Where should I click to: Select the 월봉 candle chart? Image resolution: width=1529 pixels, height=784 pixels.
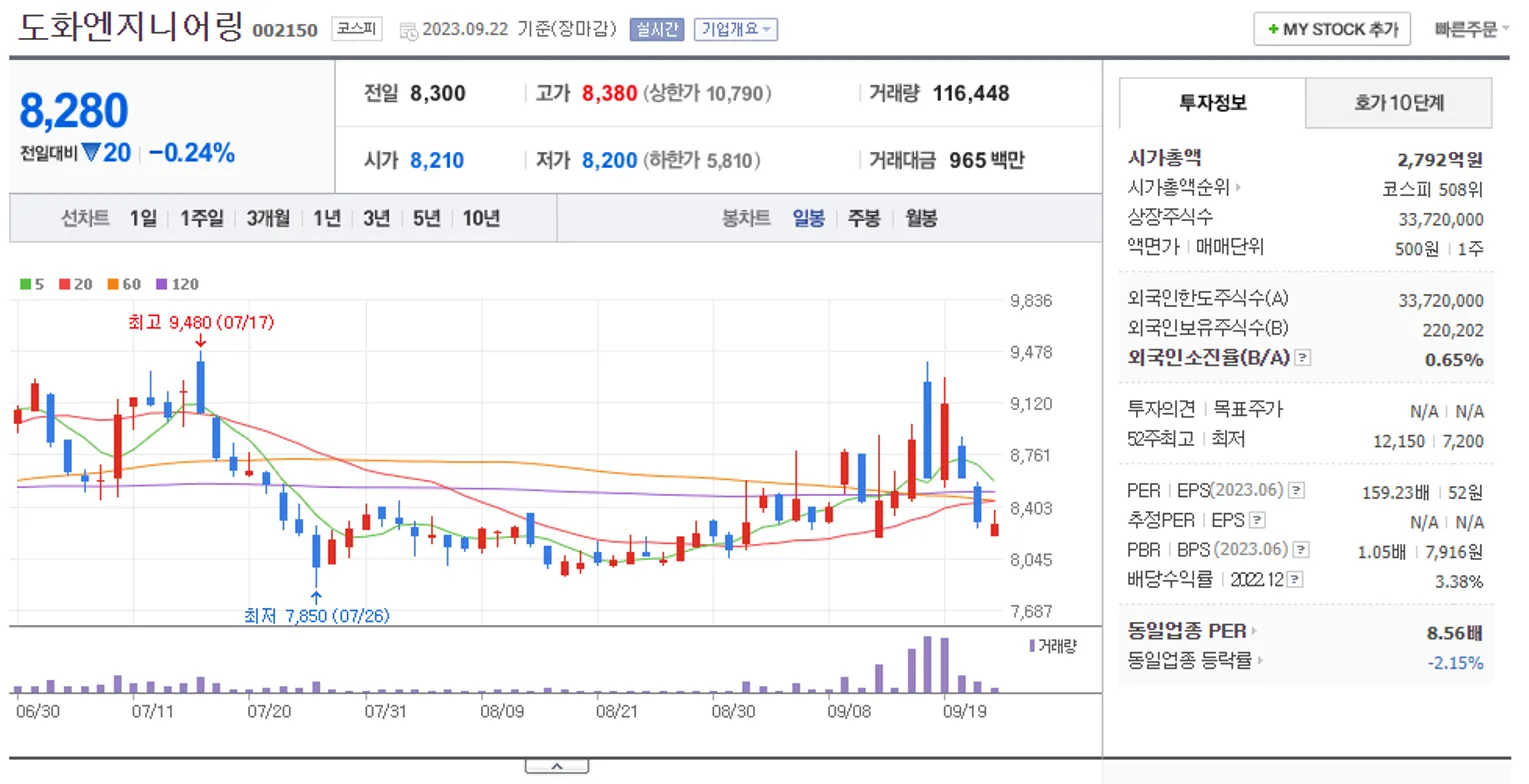click(921, 219)
